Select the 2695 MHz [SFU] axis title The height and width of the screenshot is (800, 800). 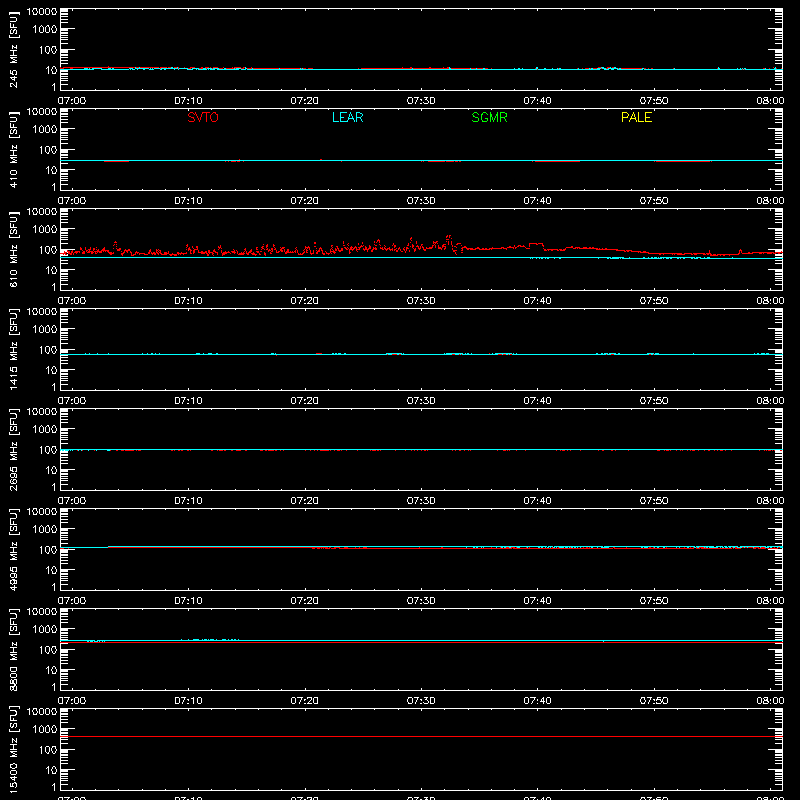13,449
